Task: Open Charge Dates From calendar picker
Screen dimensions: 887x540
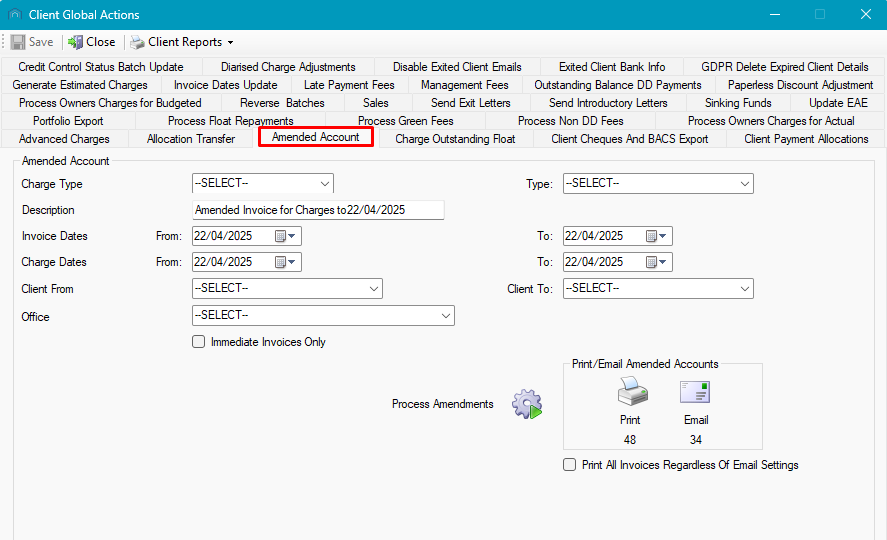Action: (x=285, y=262)
